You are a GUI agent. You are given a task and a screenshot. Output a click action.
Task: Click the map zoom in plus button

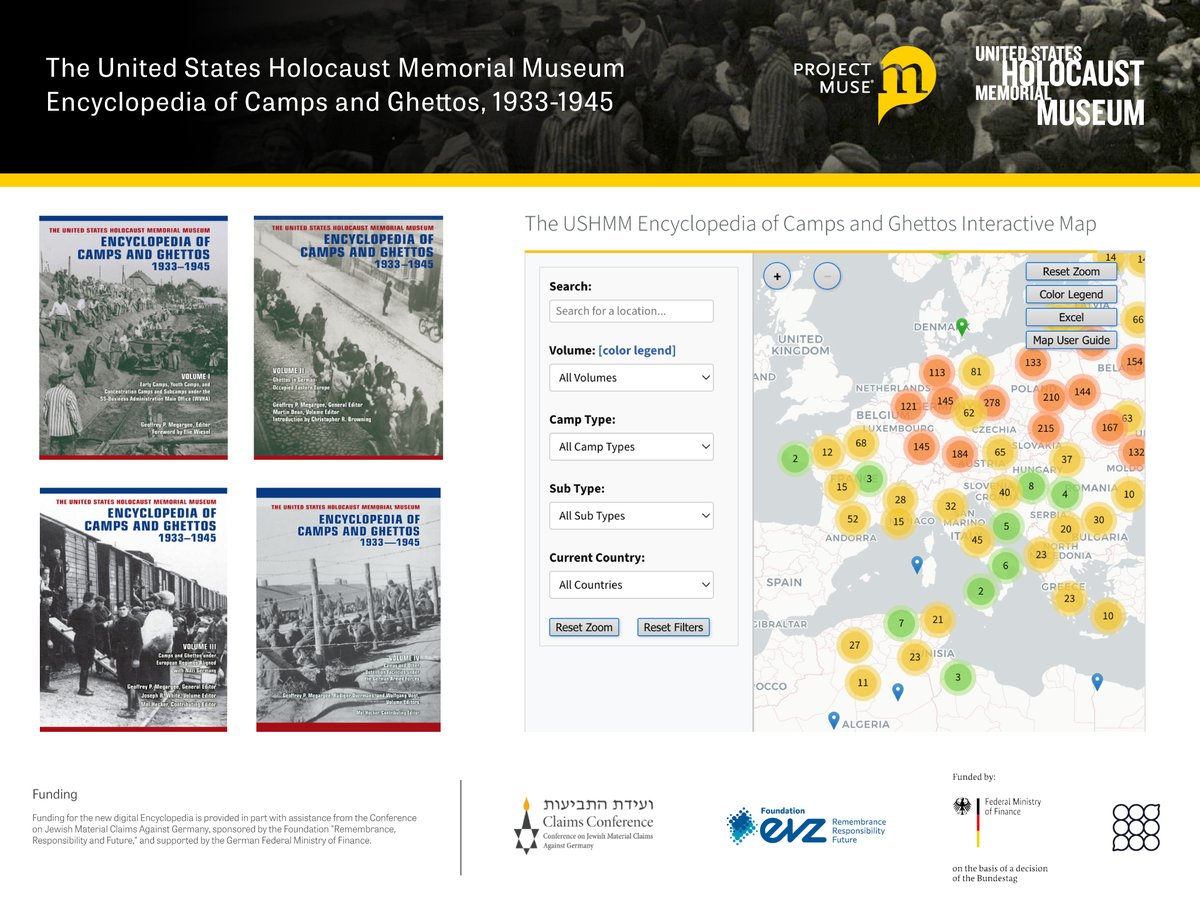click(x=777, y=275)
